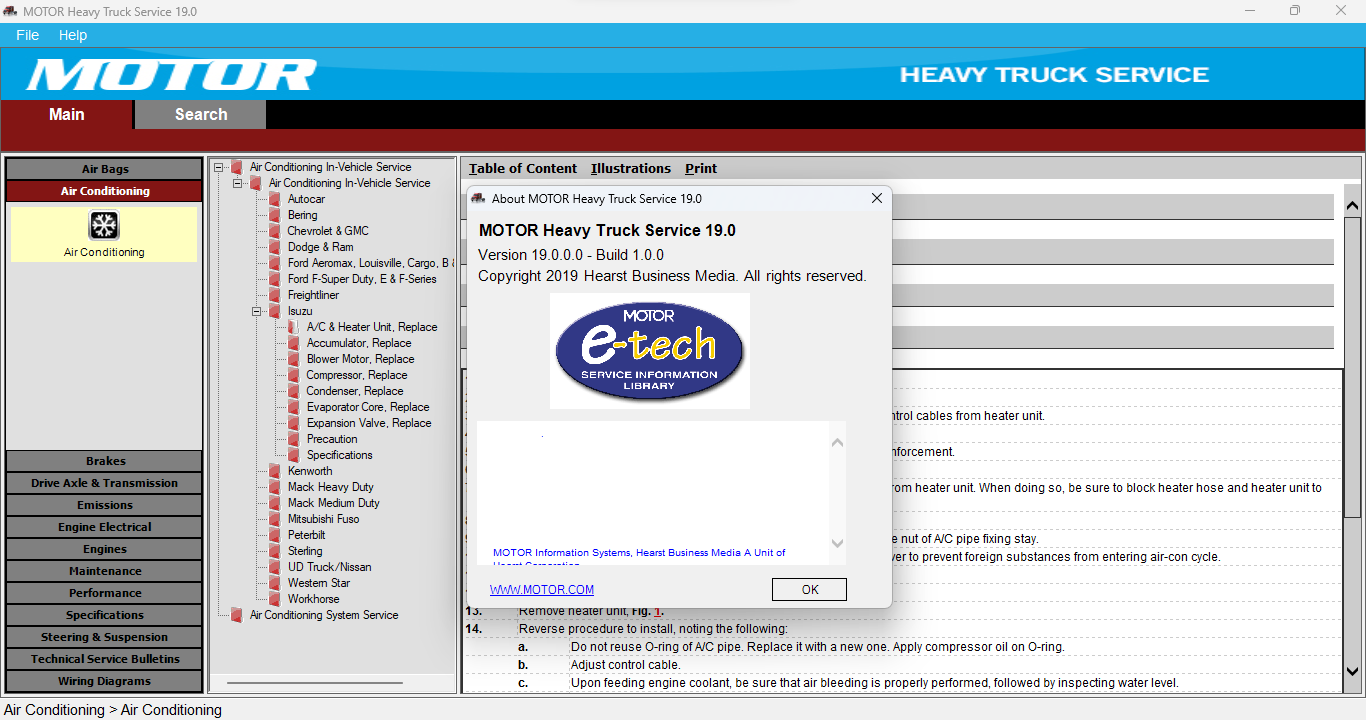Click the book icon next to Kenworth
This screenshot has width=1366, height=720.
click(x=275, y=471)
